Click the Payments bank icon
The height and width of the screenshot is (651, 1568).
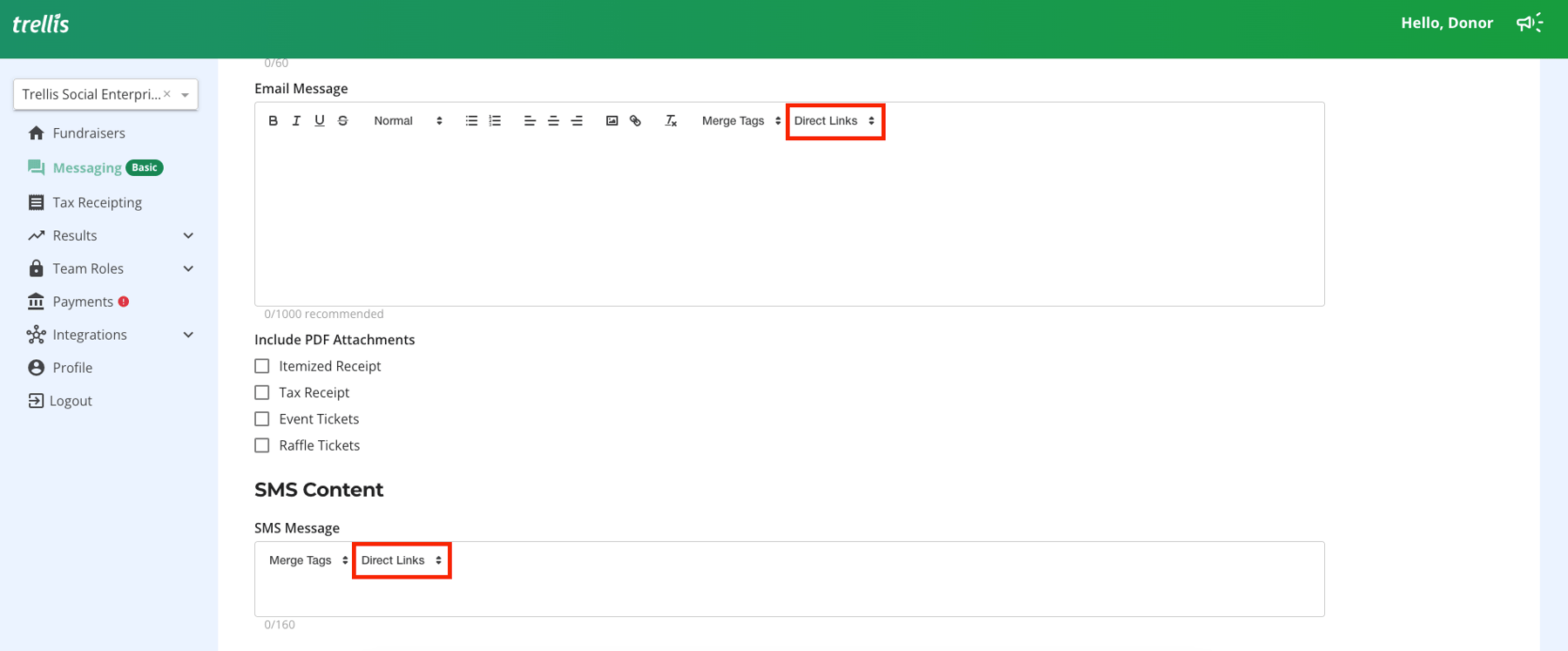36,302
